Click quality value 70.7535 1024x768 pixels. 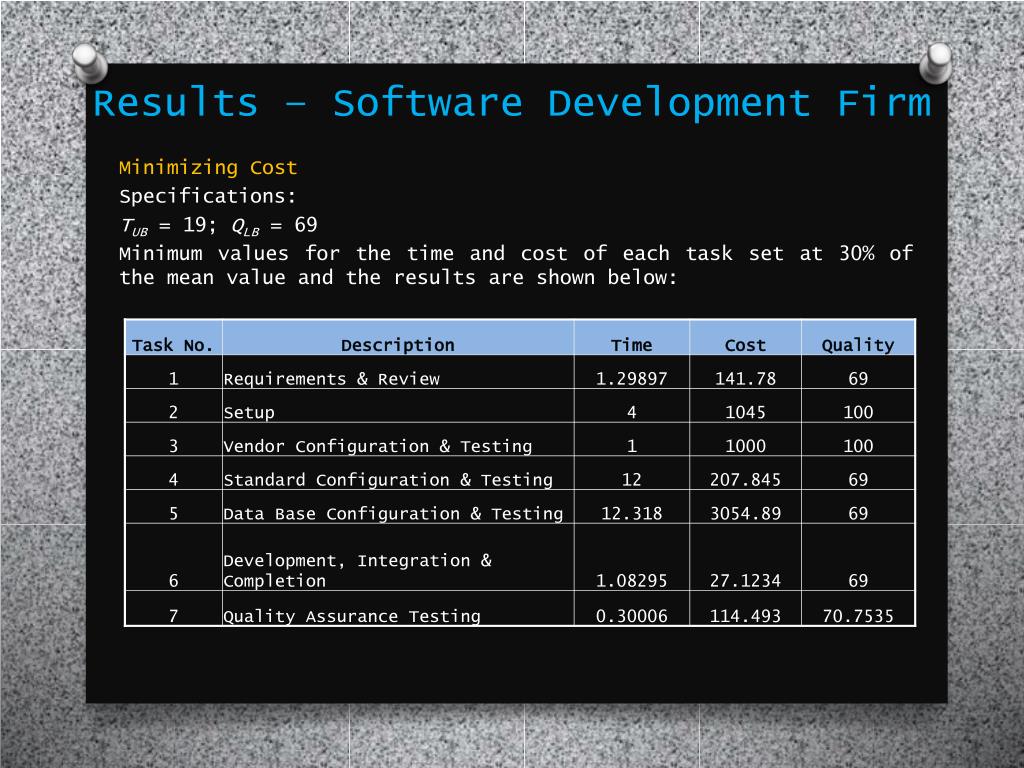(858, 616)
